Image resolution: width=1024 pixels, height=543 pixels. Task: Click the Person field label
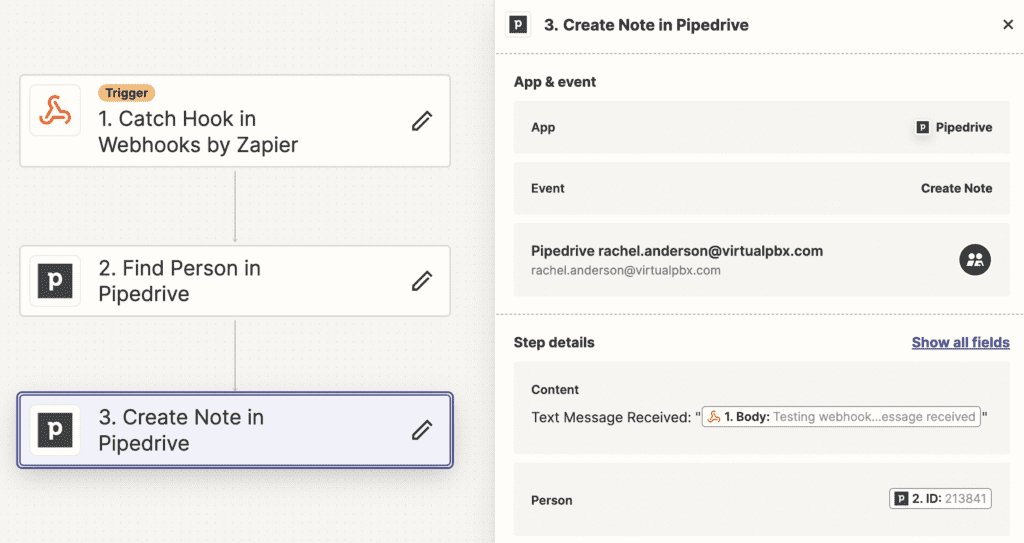[551, 500]
